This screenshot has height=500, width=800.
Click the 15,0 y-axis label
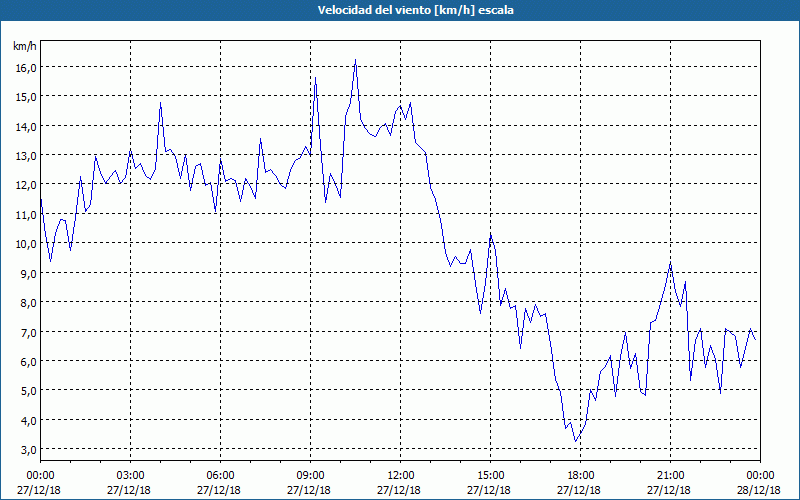[x=24, y=97]
